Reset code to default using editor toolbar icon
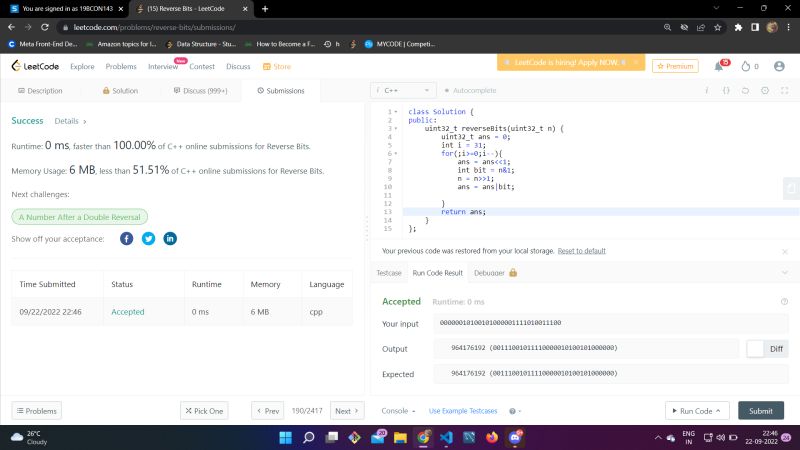This screenshot has height=450, width=800. [x=745, y=90]
